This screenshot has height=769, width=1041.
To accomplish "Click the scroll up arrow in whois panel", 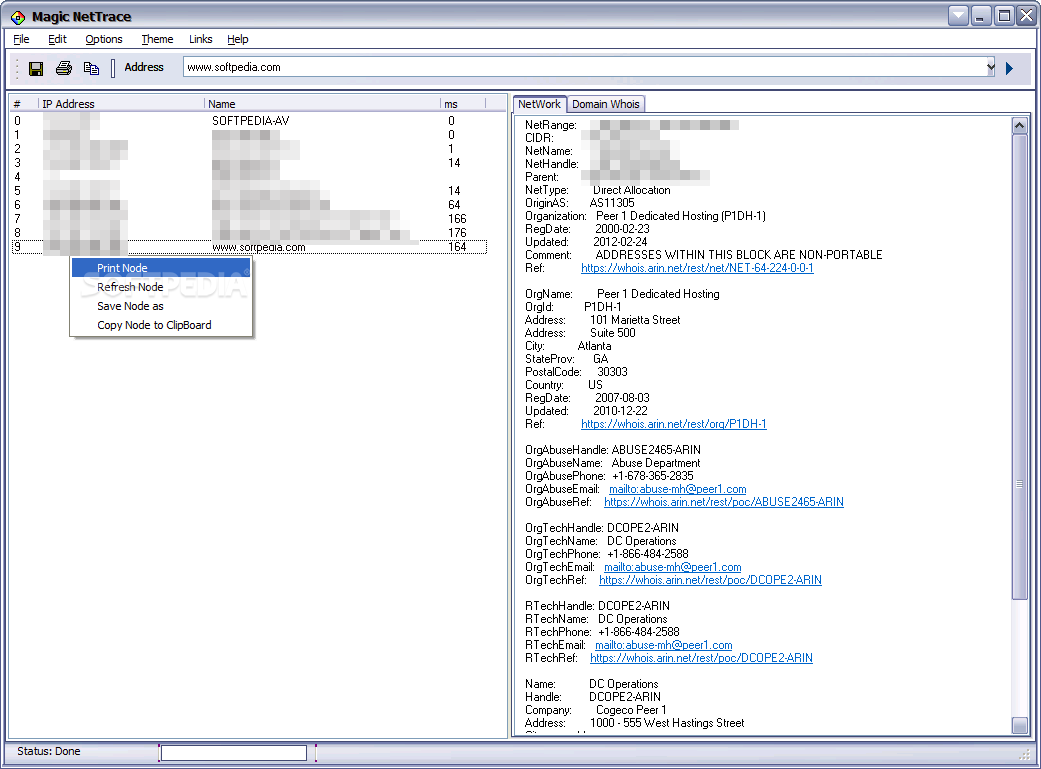I will pyautogui.click(x=1020, y=125).
